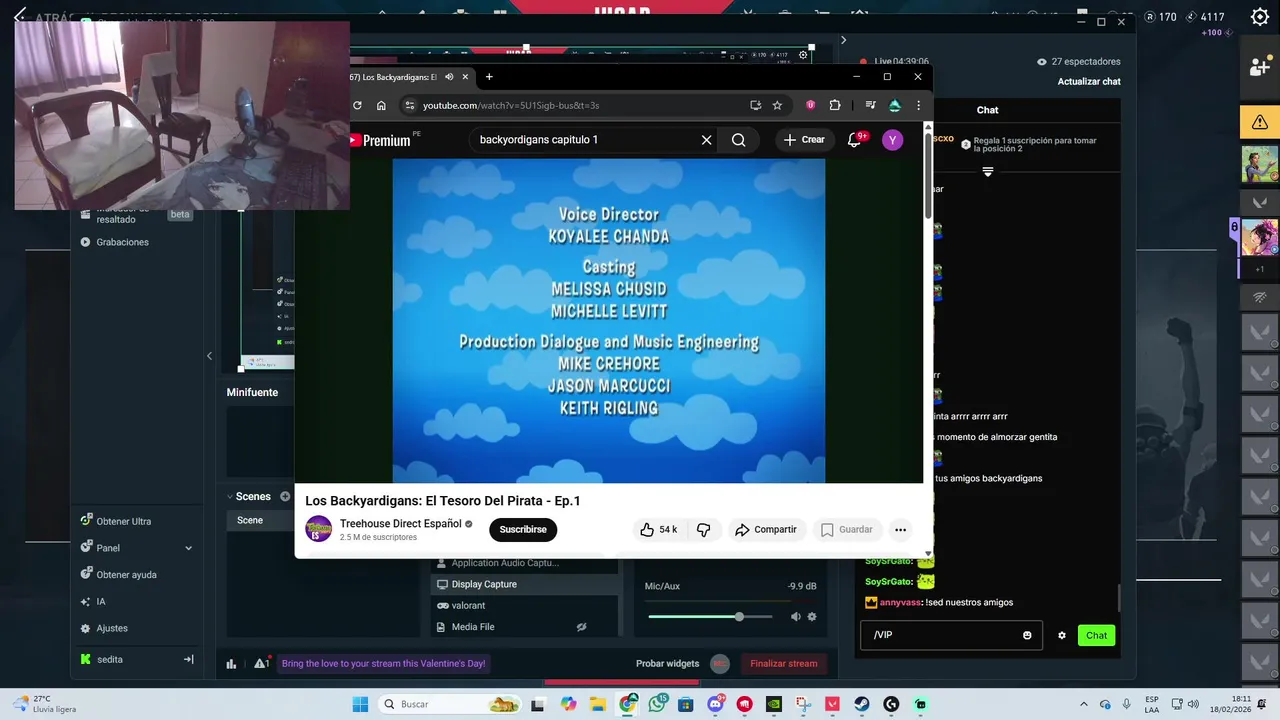Click Treehouse Direct channel avatar
The image size is (1280, 720).
tap(319, 529)
